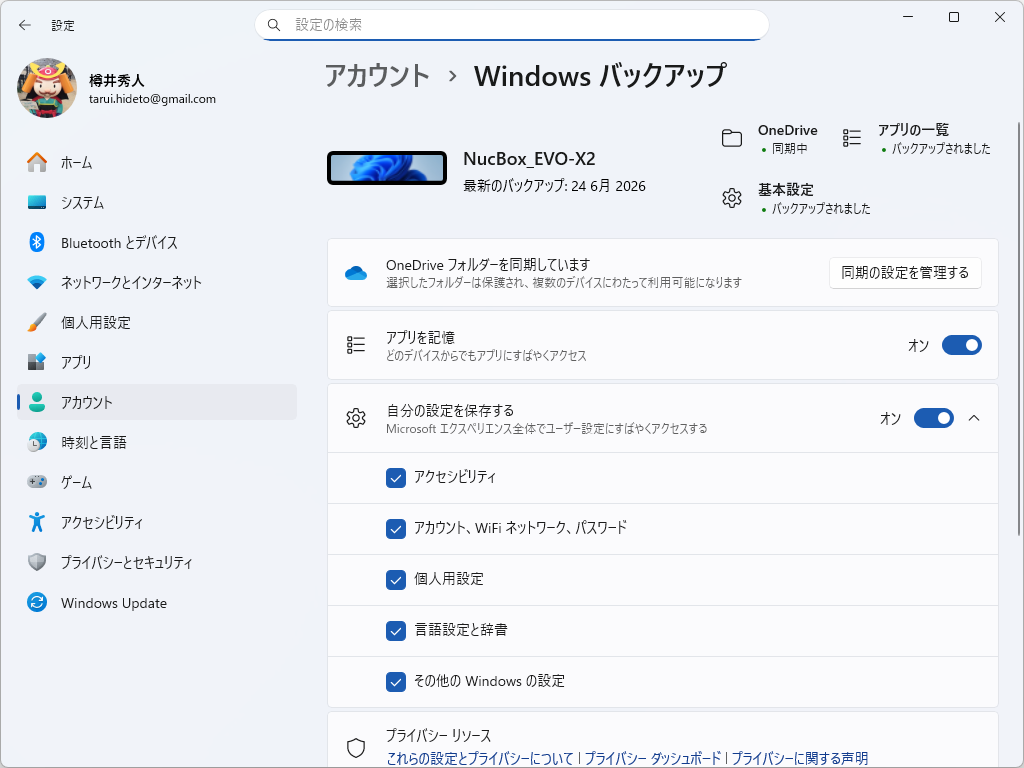Open 時刻と言語 settings
Screen dimensions: 1024x768
pyautogui.click(x=157, y=442)
